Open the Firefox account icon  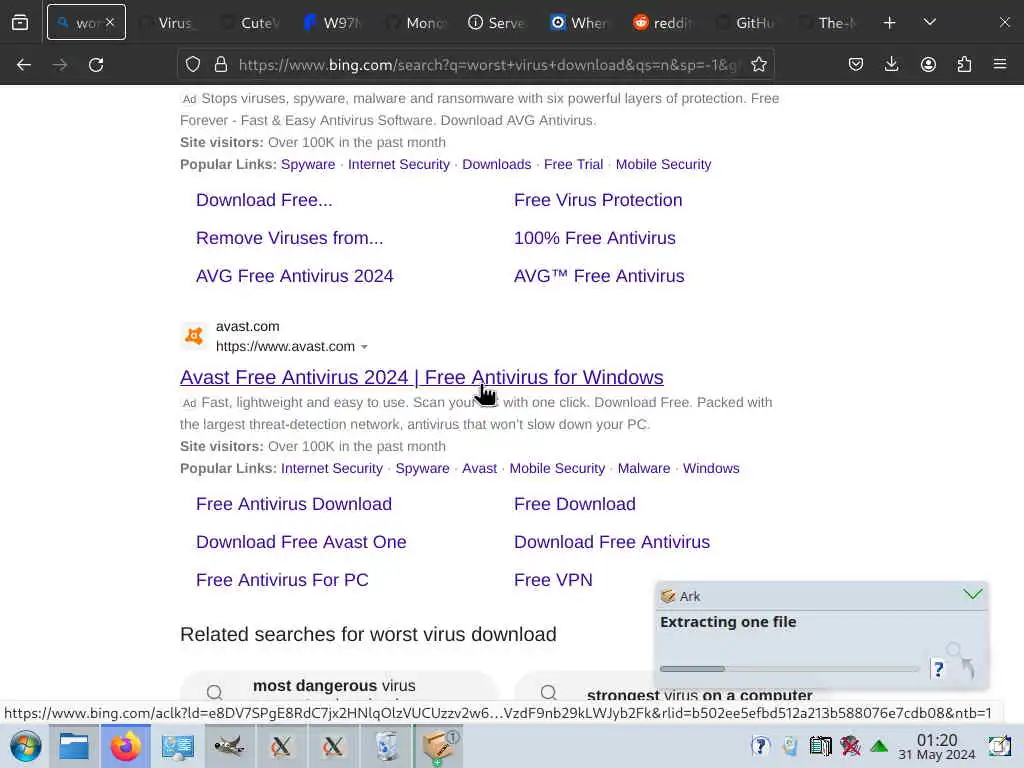click(x=928, y=64)
